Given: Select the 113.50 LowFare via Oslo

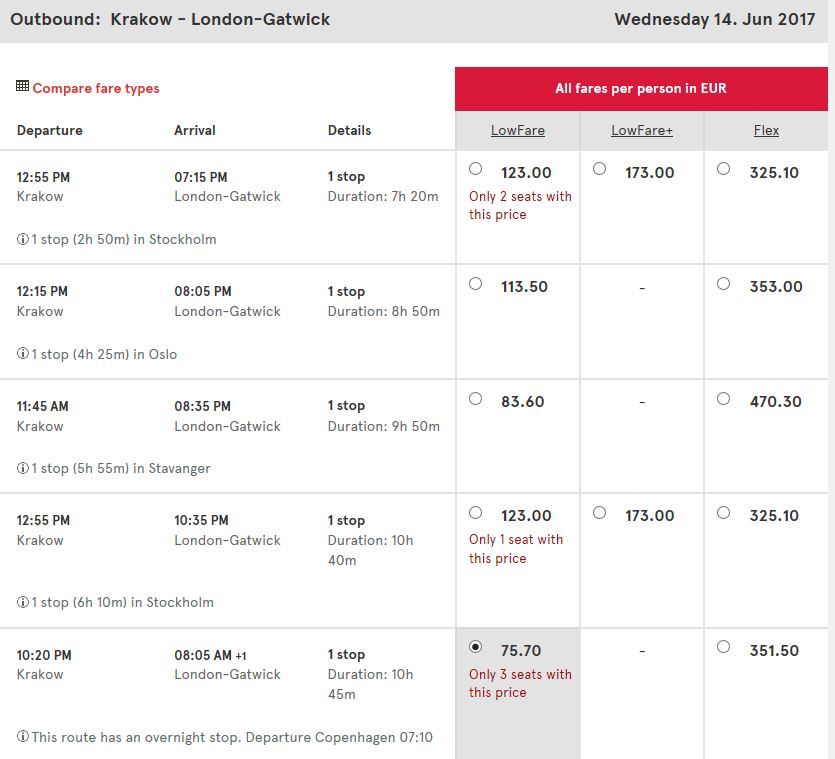Looking at the screenshot, I should [476, 283].
